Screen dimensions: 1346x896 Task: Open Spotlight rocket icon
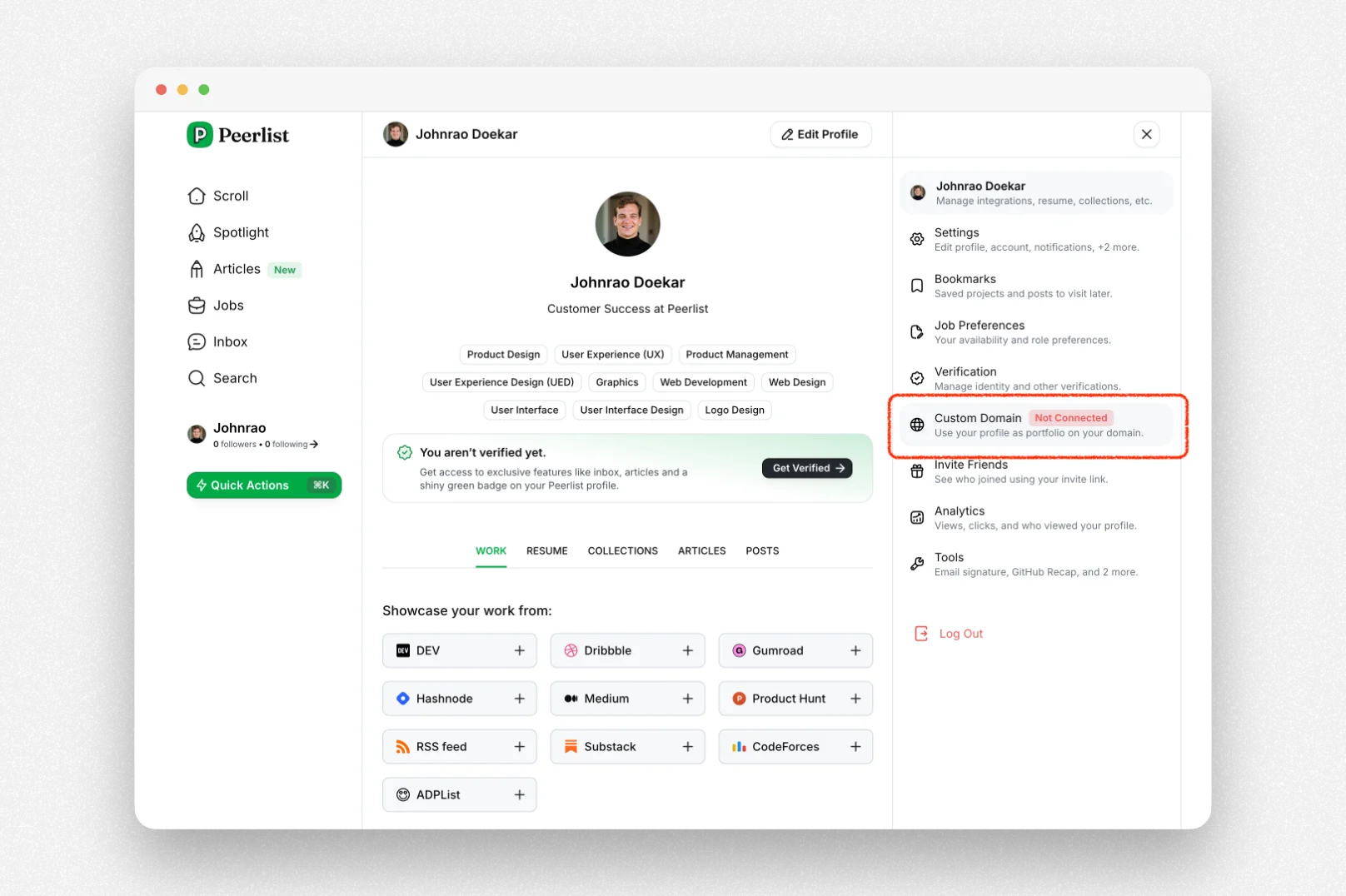(197, 232)
